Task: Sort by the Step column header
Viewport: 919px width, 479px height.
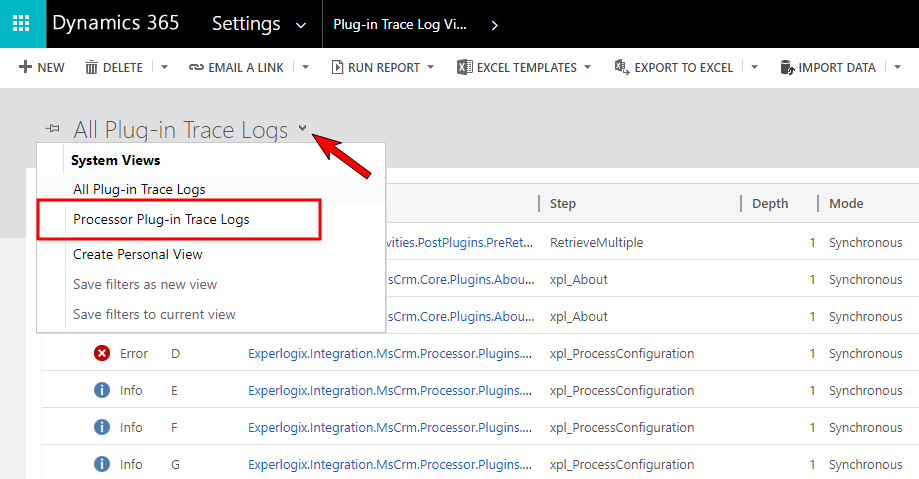Action: coord(563,203)
